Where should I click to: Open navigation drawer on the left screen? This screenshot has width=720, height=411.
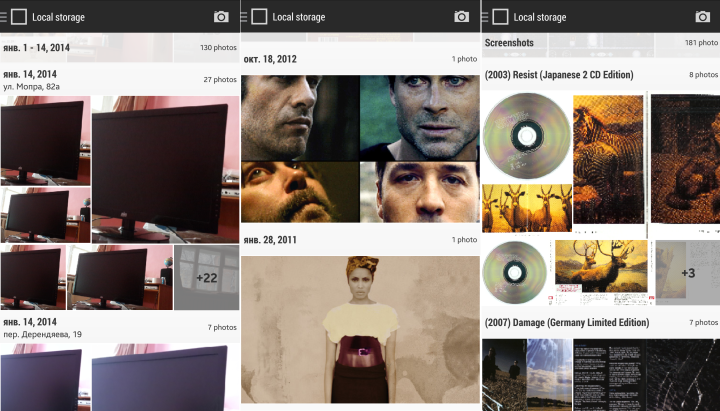click(x=3, y=17)
